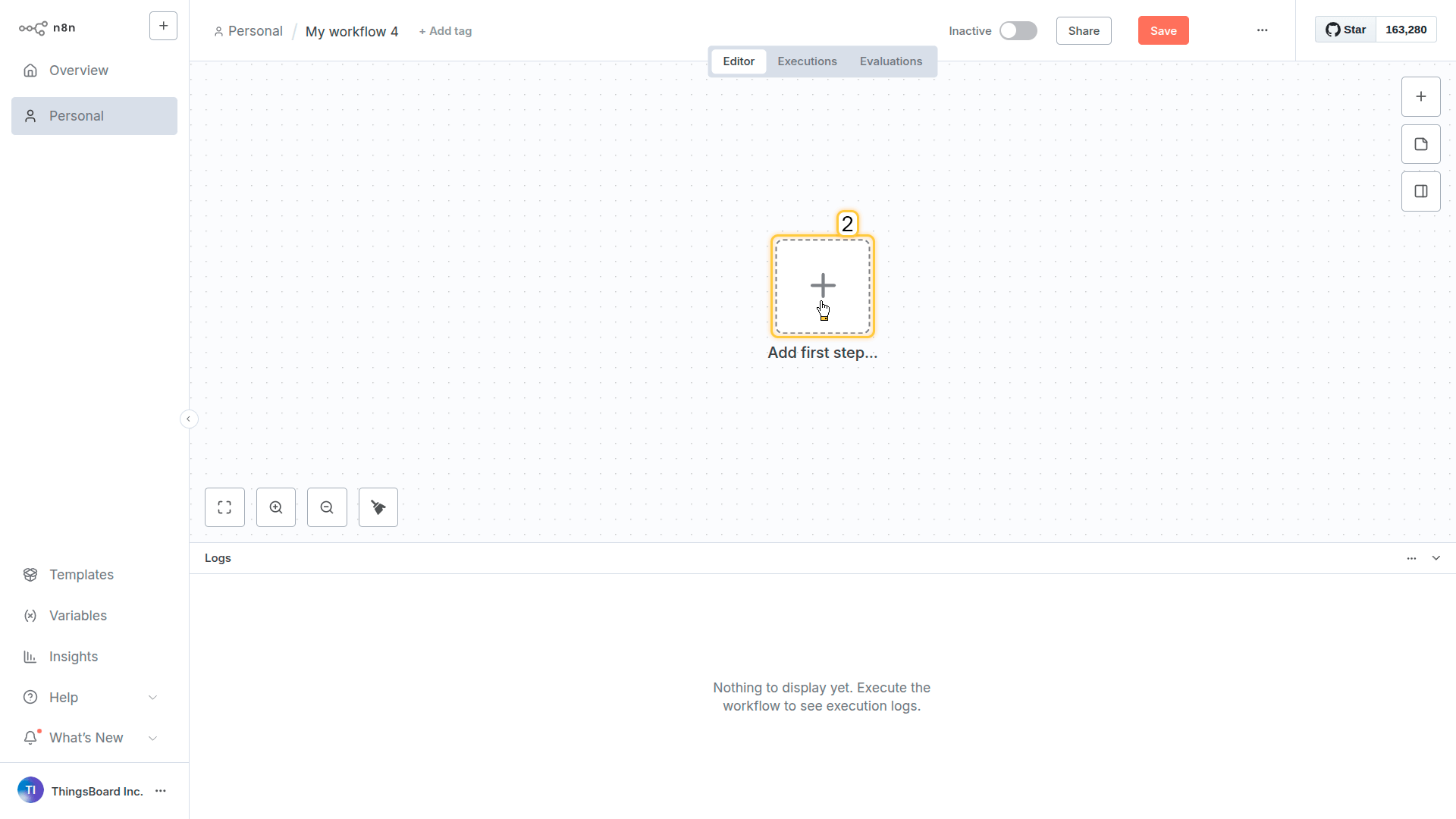This screenshot has width=1456, height=819.
Task: Add a sticky note to canvas
Action: tap(1420, 144)
